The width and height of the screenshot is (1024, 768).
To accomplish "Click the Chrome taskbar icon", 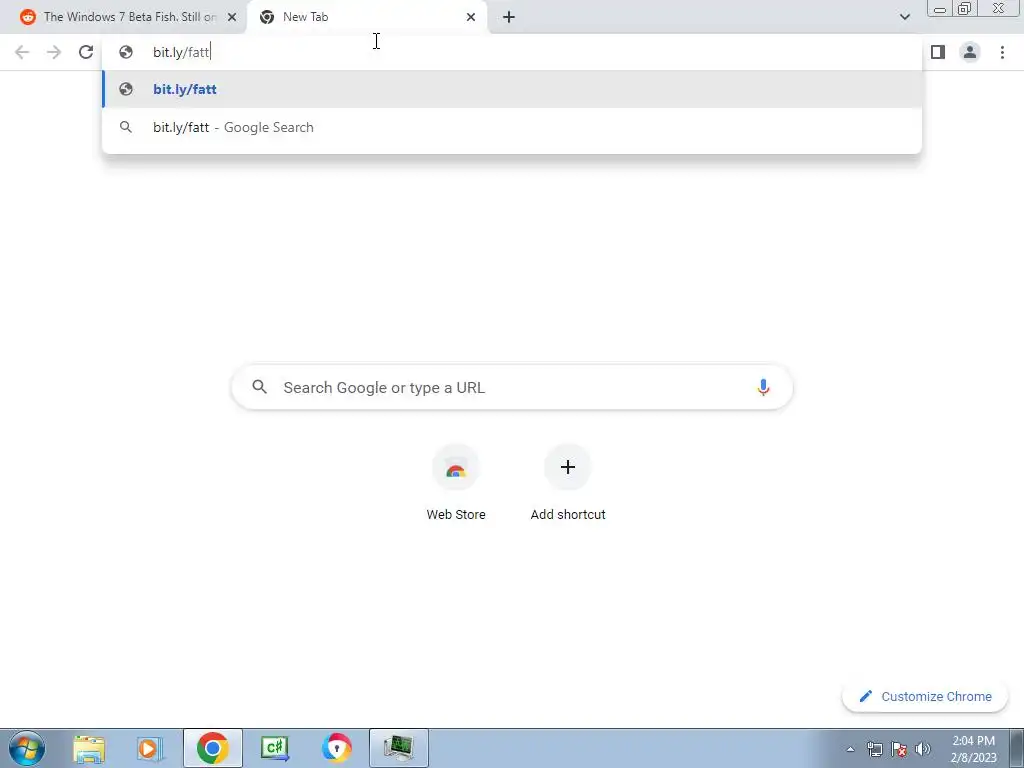I will pyautogui.click(x=212, y=748).
